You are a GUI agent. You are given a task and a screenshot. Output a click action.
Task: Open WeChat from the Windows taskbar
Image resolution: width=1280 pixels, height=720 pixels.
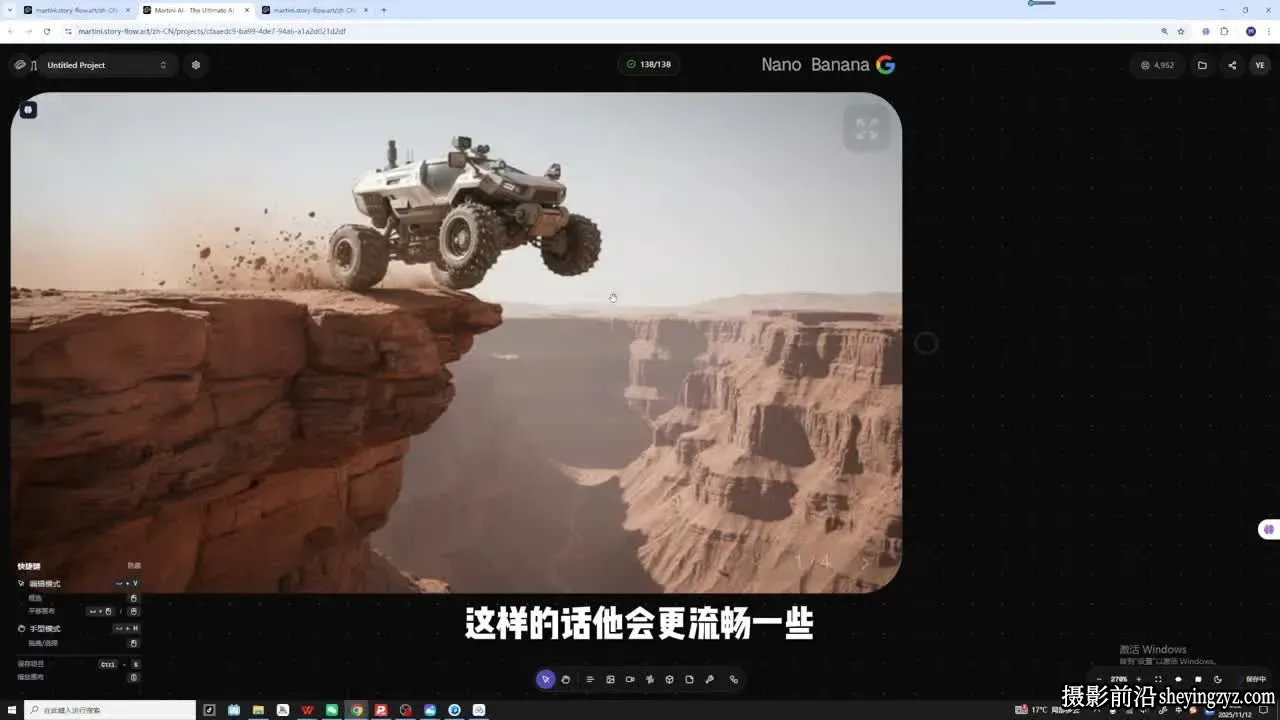click(332, 710)
